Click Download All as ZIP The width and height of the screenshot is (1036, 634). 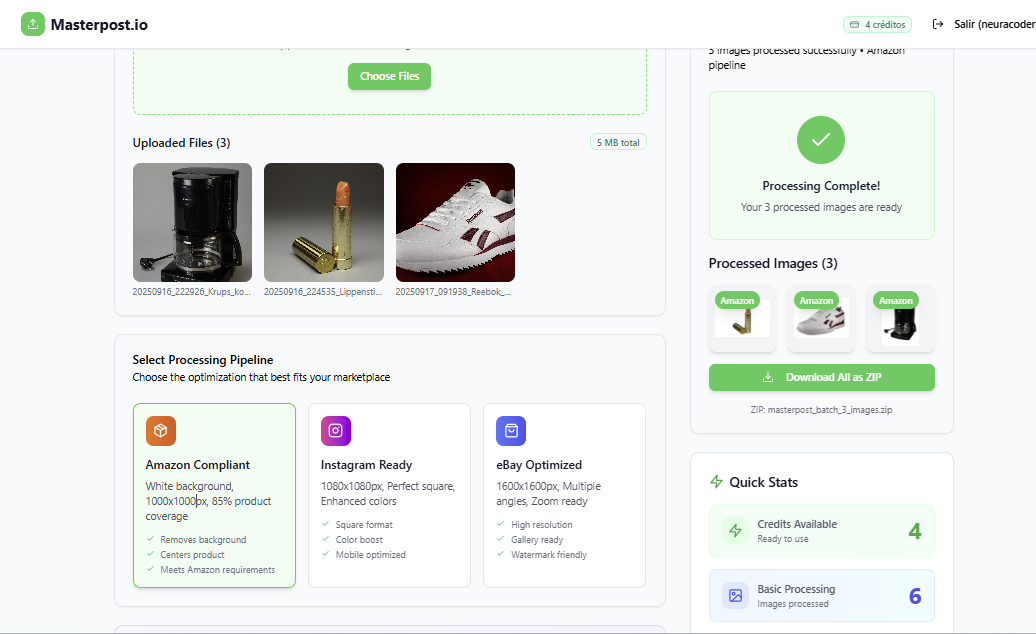pos(821,377)
